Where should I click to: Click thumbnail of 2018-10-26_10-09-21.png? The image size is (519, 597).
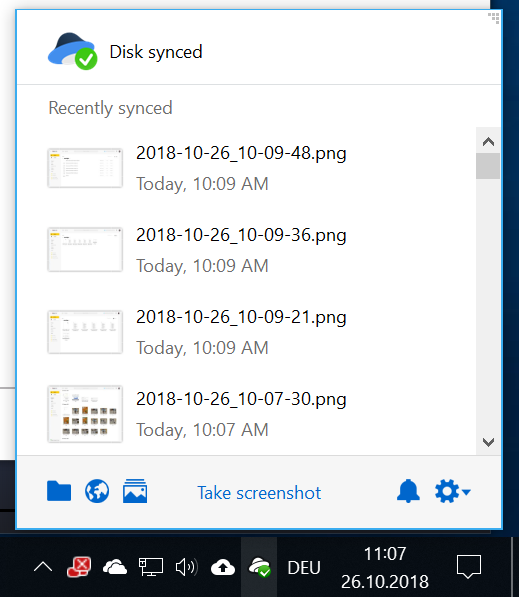[x=85, y=332]
